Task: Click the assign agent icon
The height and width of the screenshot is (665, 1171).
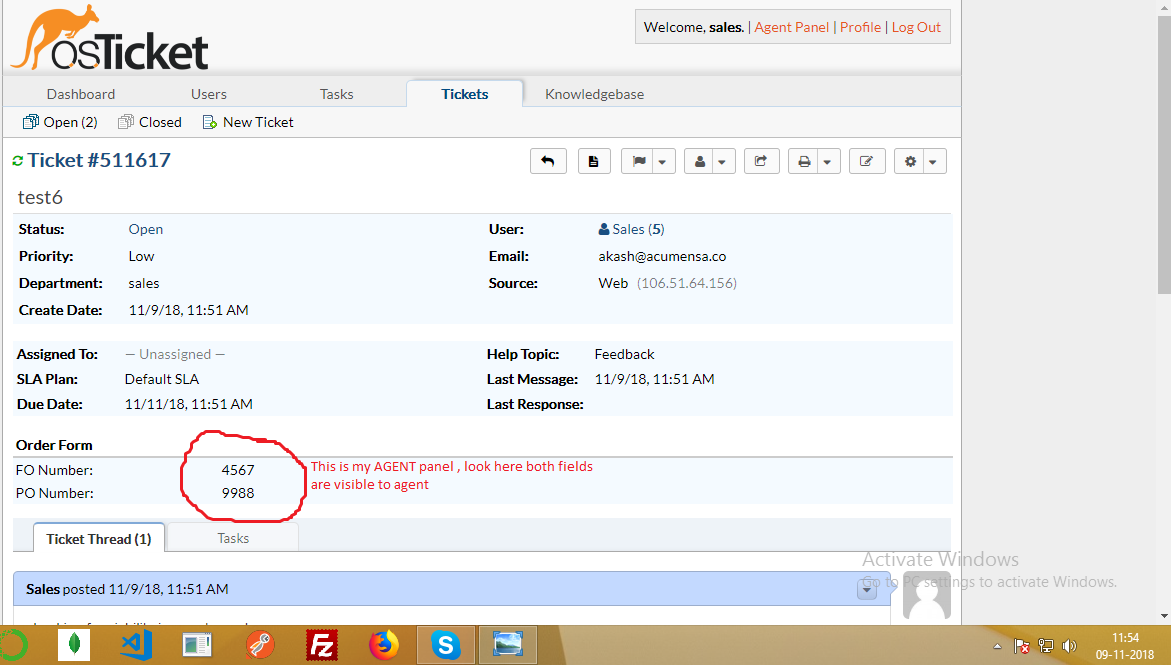Action: 702,160
